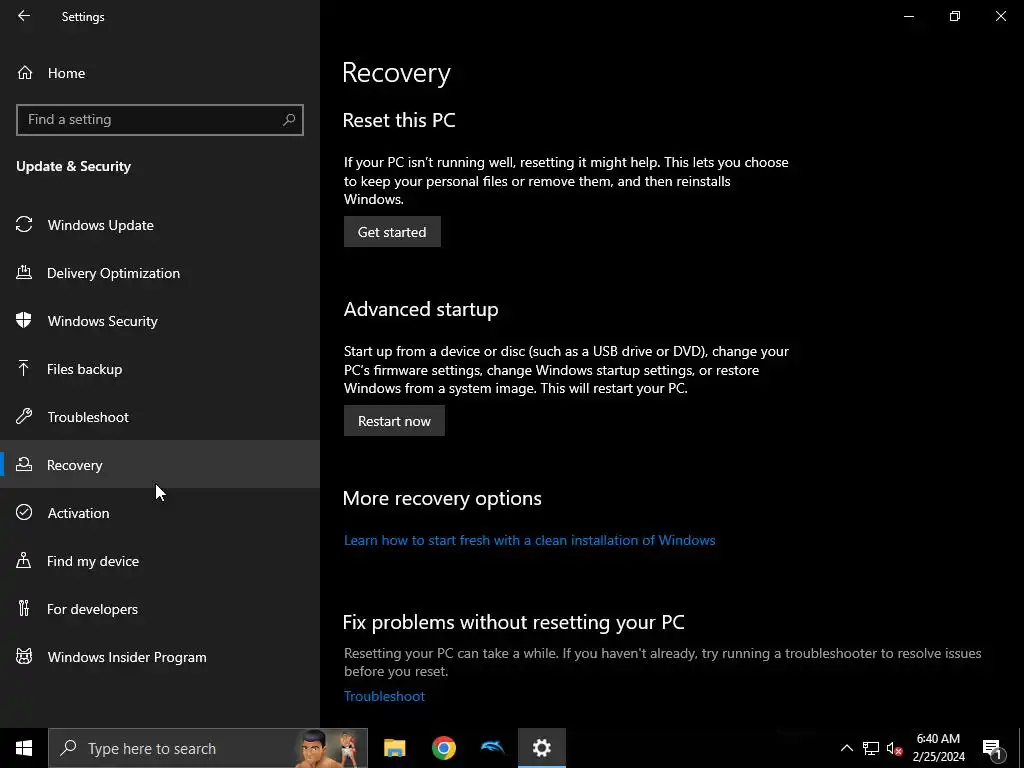
Task: Open Files backup settings
Action: point(160,369)
